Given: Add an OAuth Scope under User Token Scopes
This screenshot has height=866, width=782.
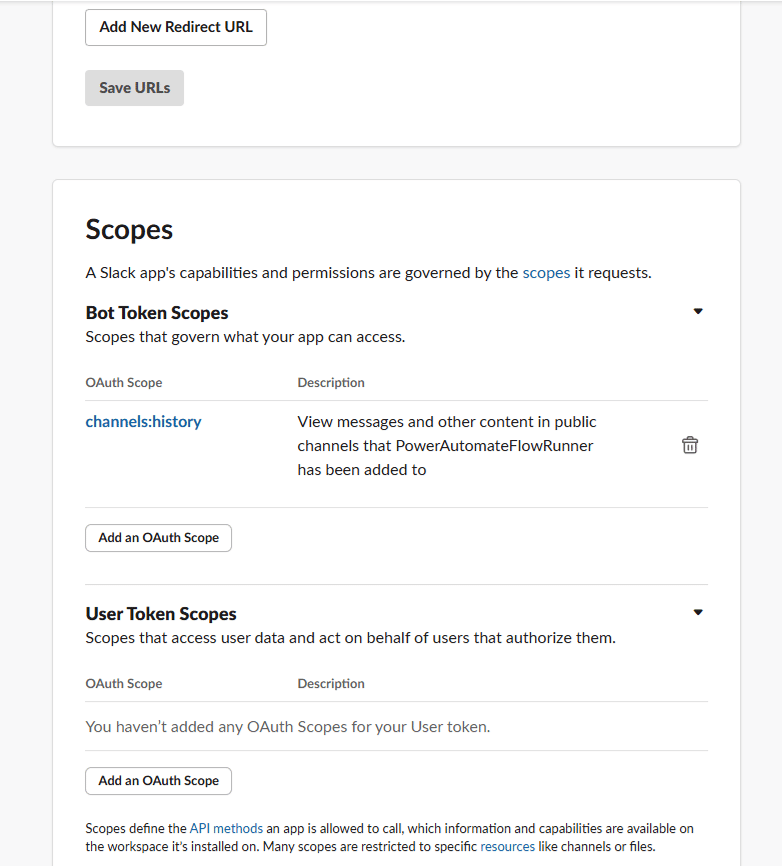Looking at the screenshot, I should 158,781.
